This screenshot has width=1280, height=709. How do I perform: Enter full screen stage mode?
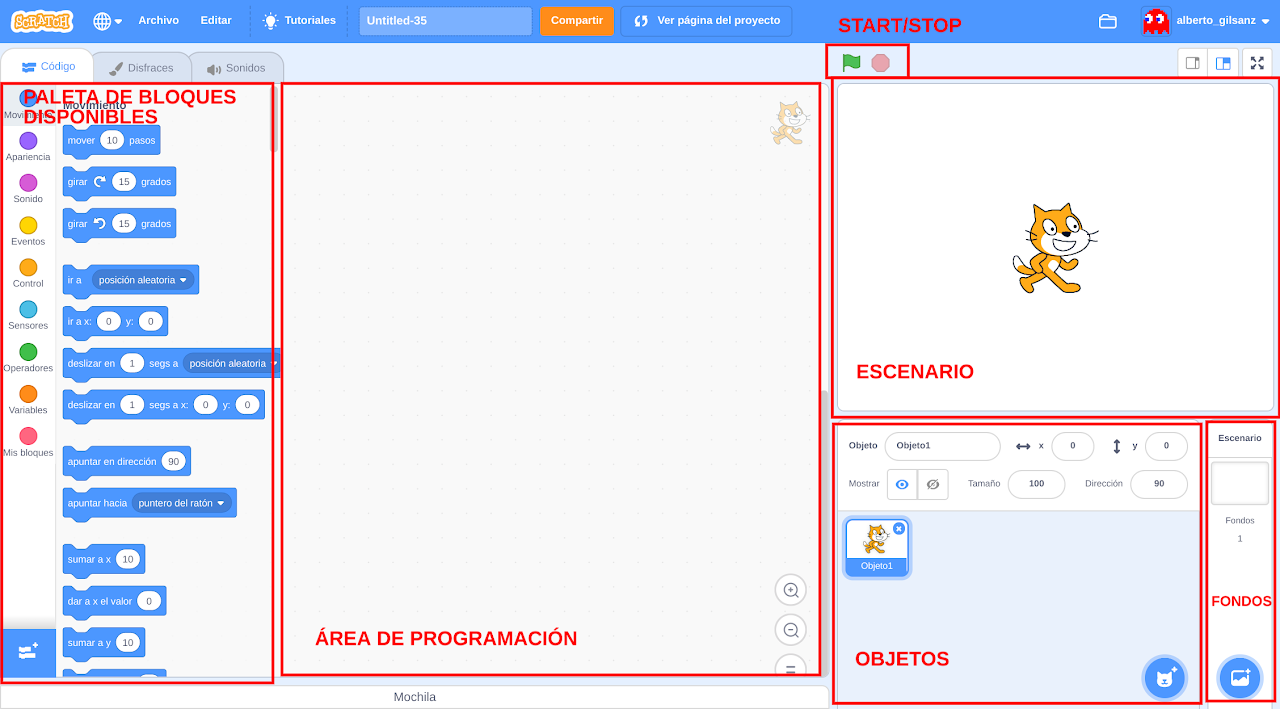point(1257,62)
